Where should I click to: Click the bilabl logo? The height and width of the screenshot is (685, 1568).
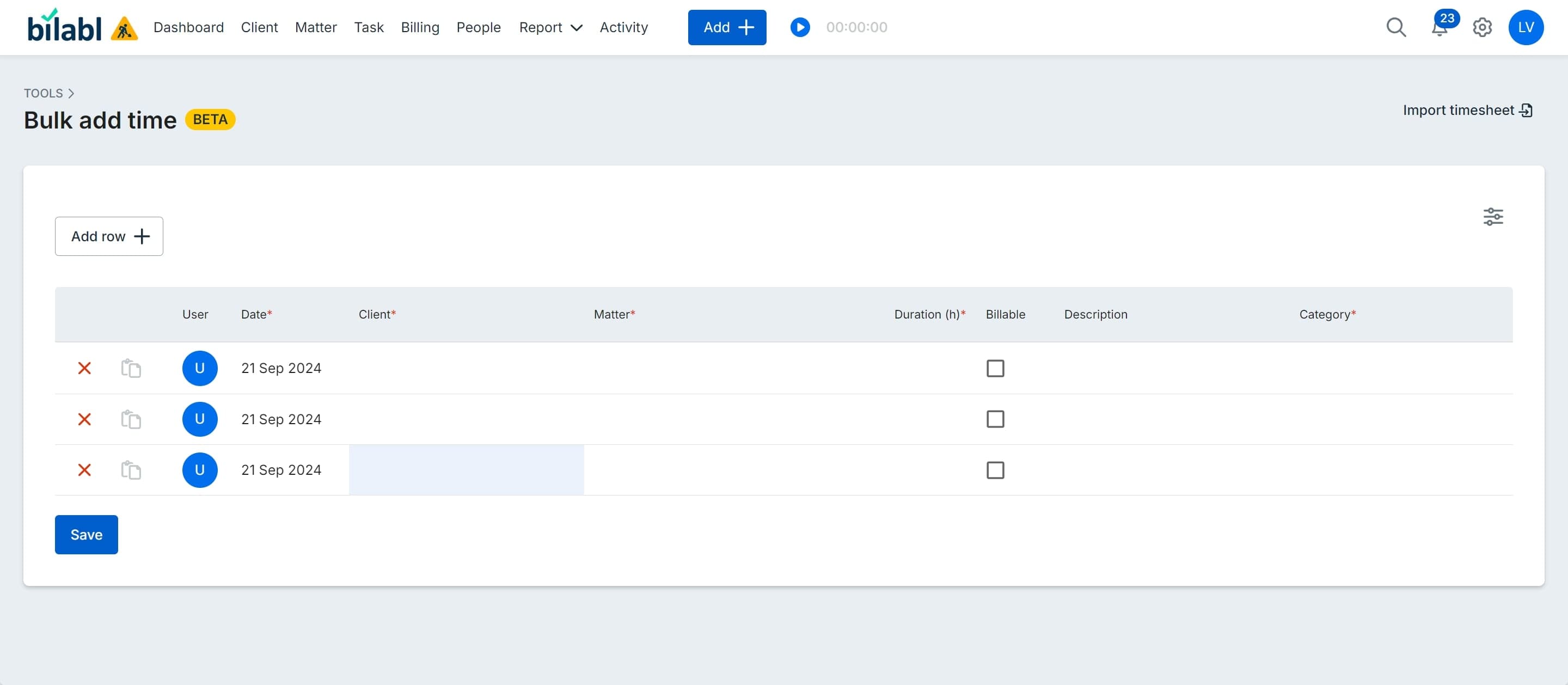click(65, 26)
